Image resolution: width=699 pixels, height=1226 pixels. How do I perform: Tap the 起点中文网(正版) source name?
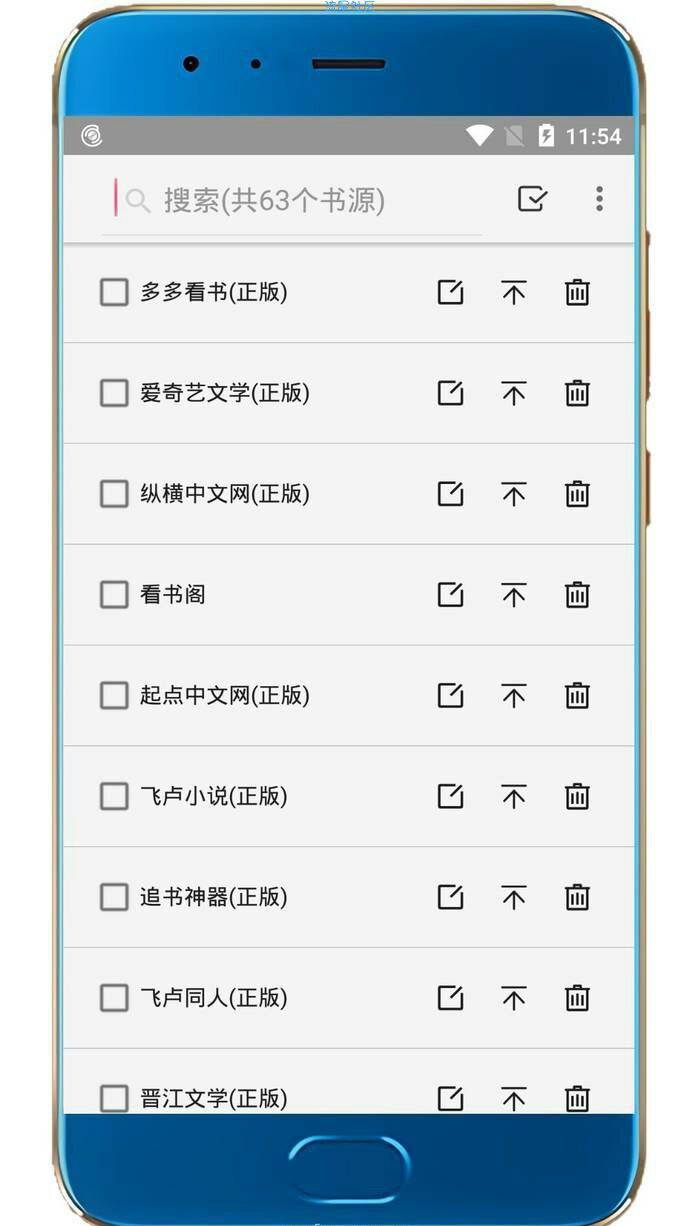click(x=225, y=695)
